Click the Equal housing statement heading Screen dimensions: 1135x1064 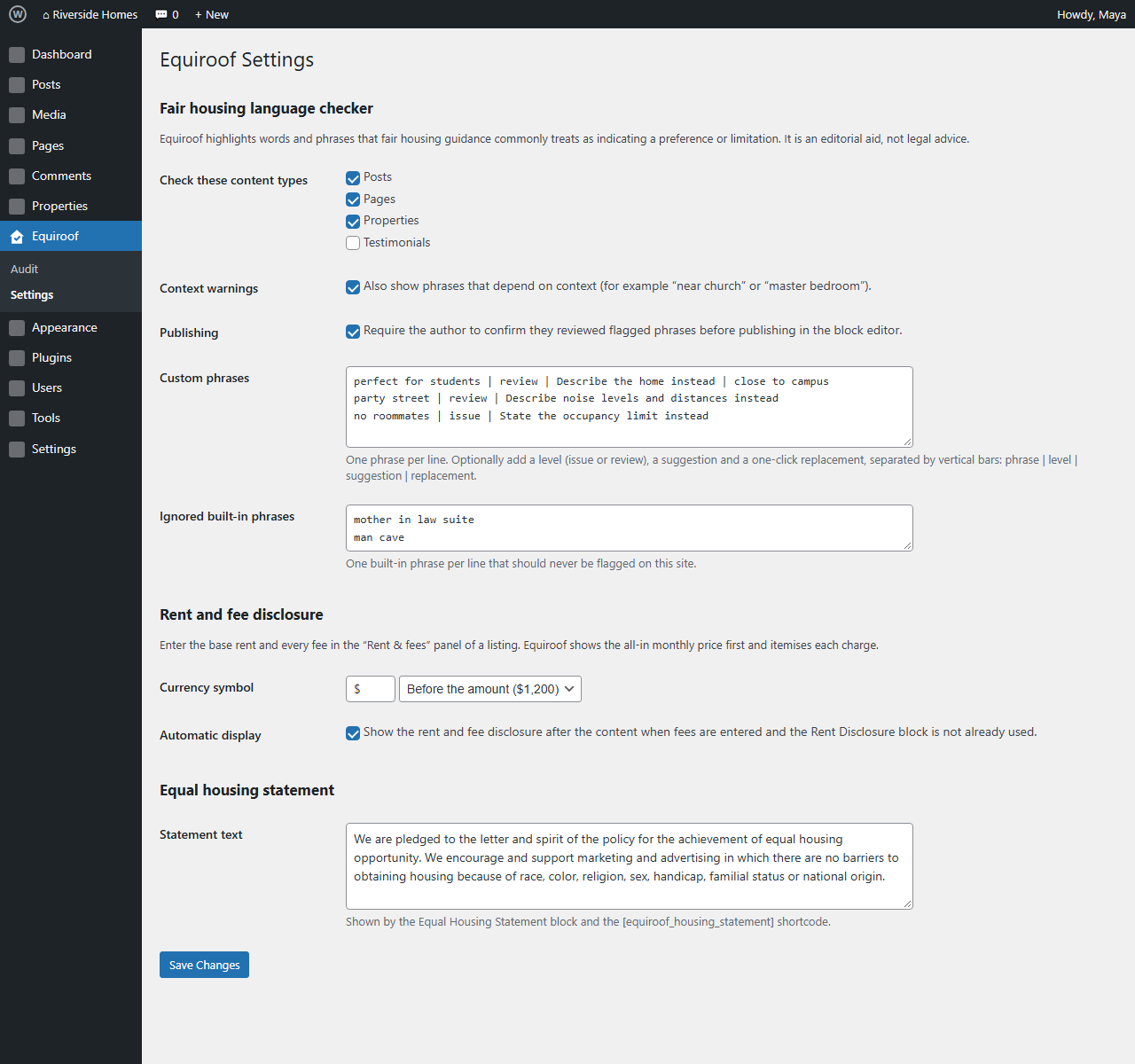click(x=247, y=790)
